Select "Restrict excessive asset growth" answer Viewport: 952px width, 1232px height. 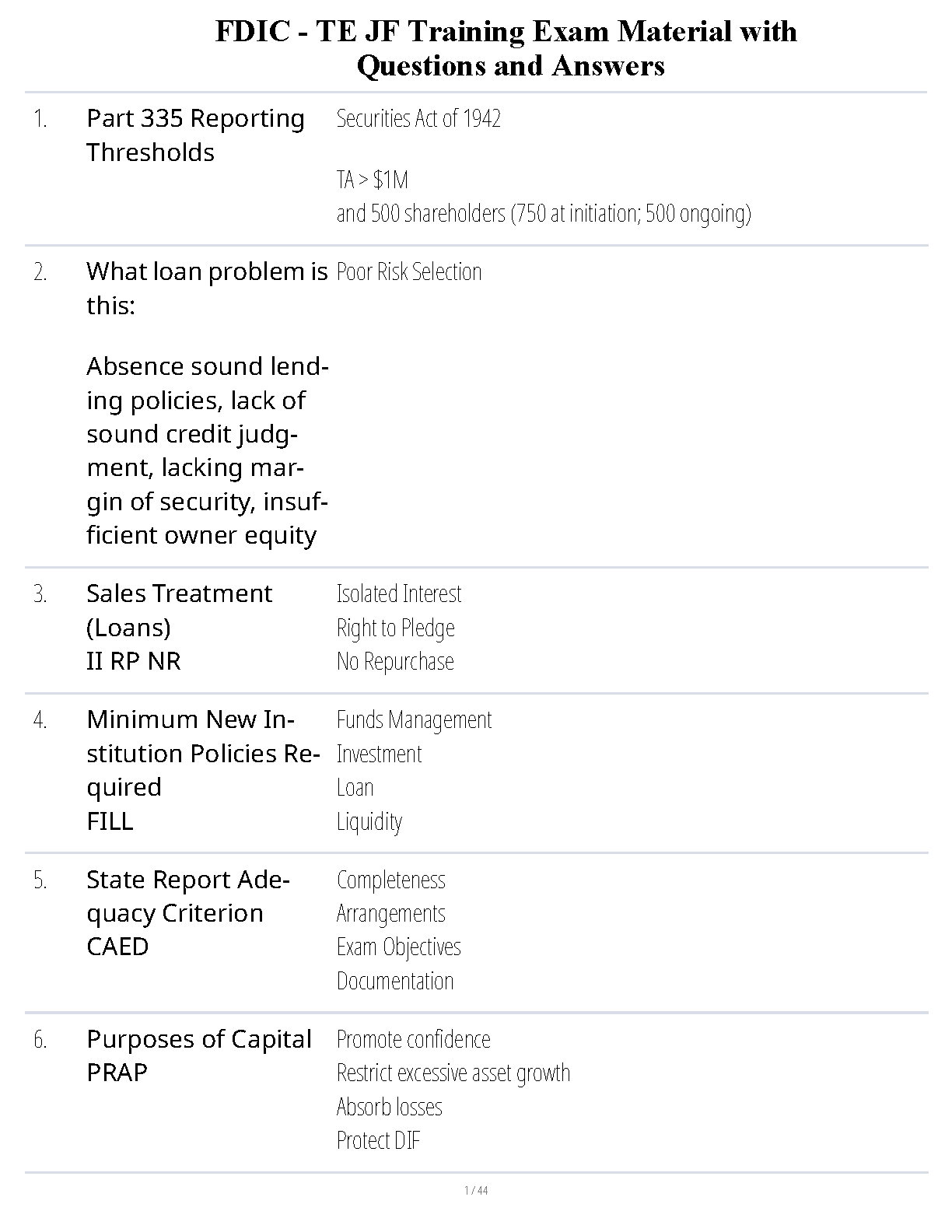tap(453, 1073)
